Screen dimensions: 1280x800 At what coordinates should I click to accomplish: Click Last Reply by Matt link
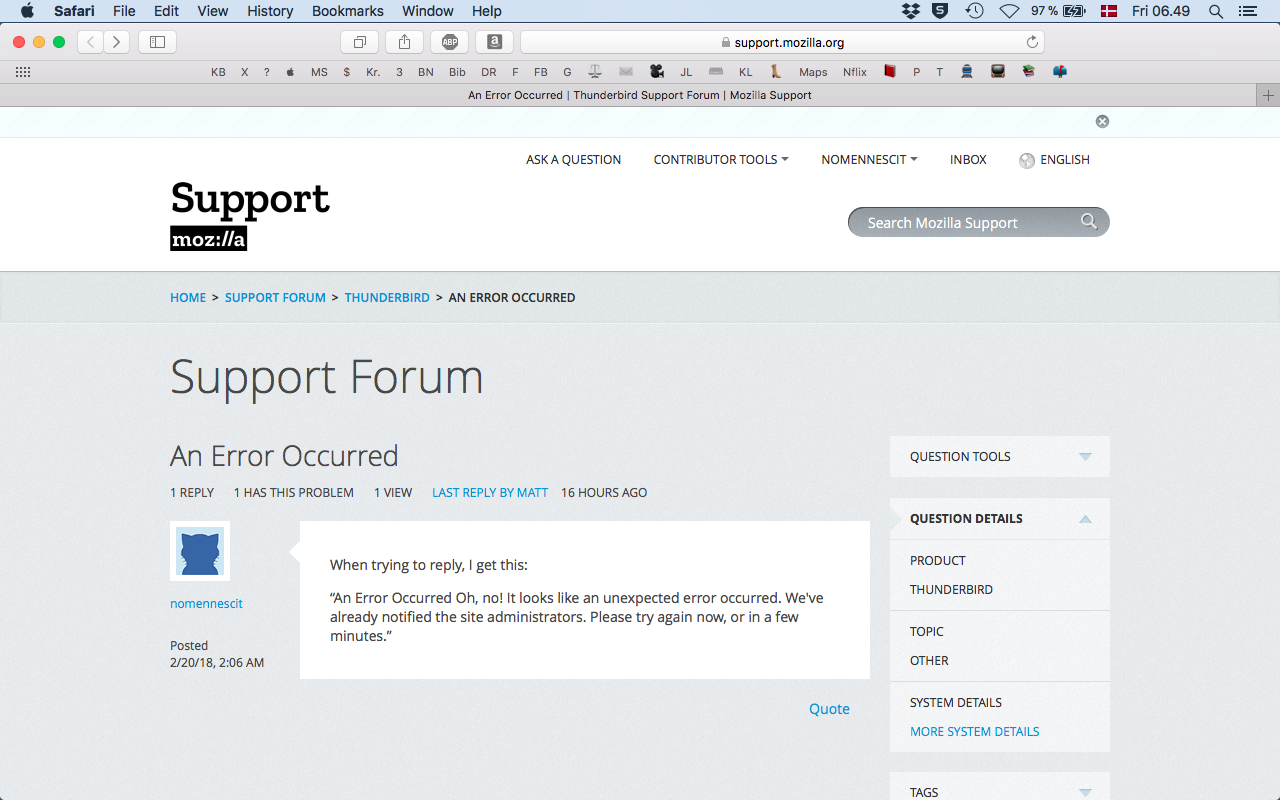pos(490,492)
